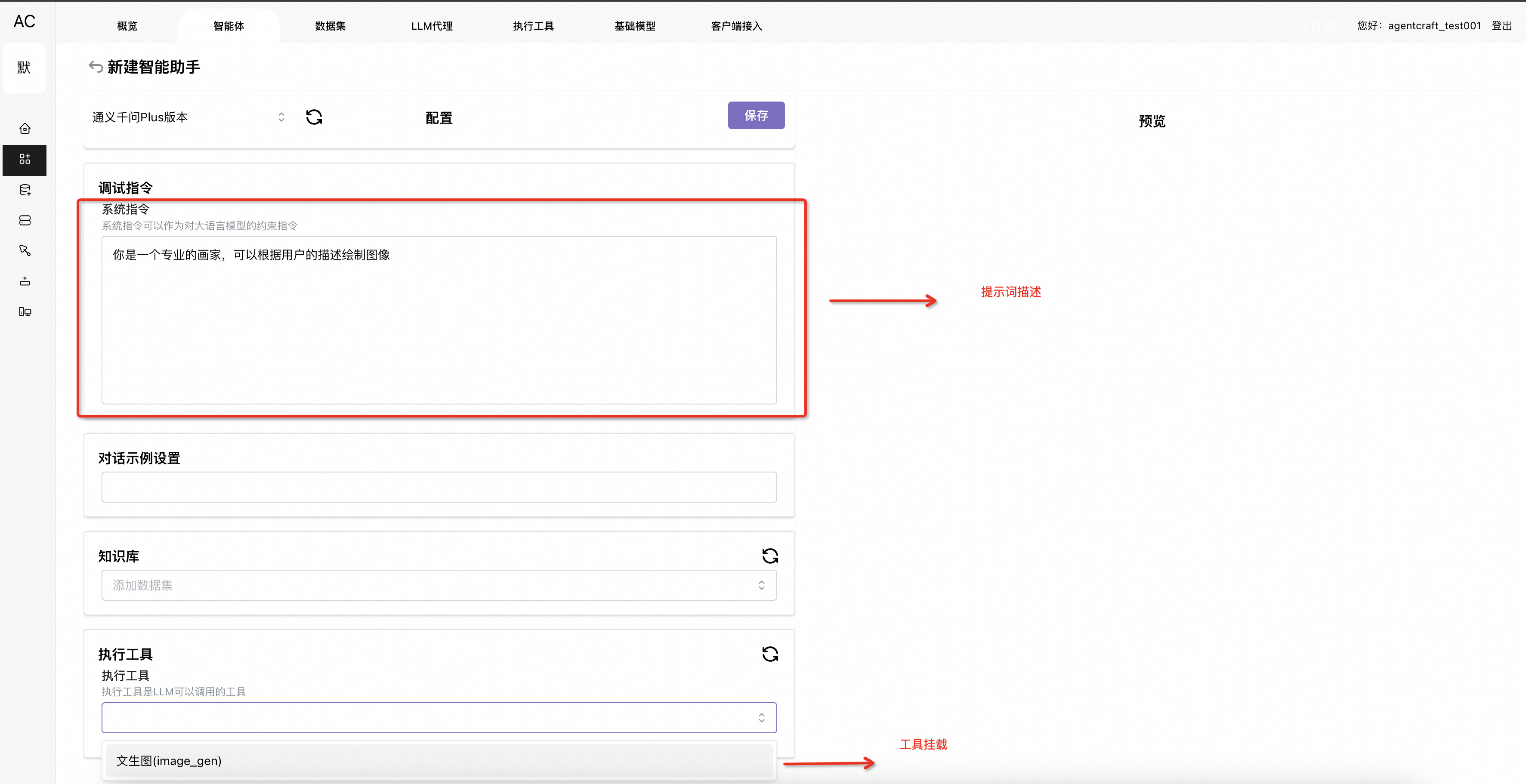Screen dimensions: 1526x784
Task: Expand the 添加数据集 knowledge base dropdown
Action: coord(439,585)
